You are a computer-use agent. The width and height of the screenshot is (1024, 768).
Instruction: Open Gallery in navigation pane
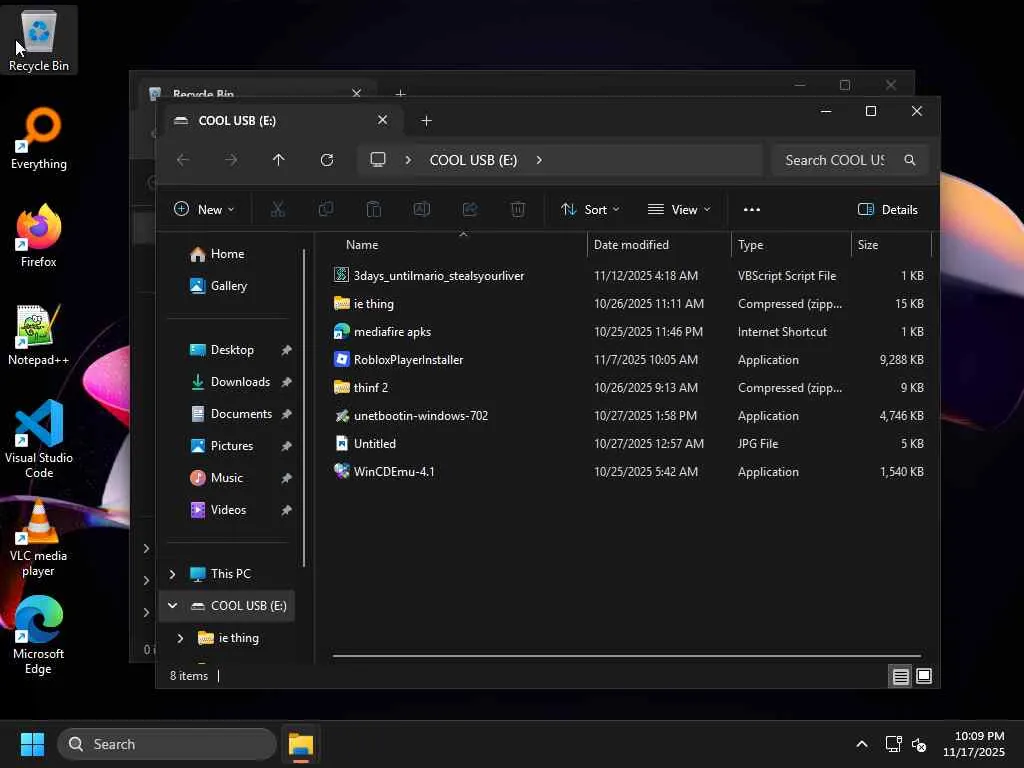click(x=229, y=286)
